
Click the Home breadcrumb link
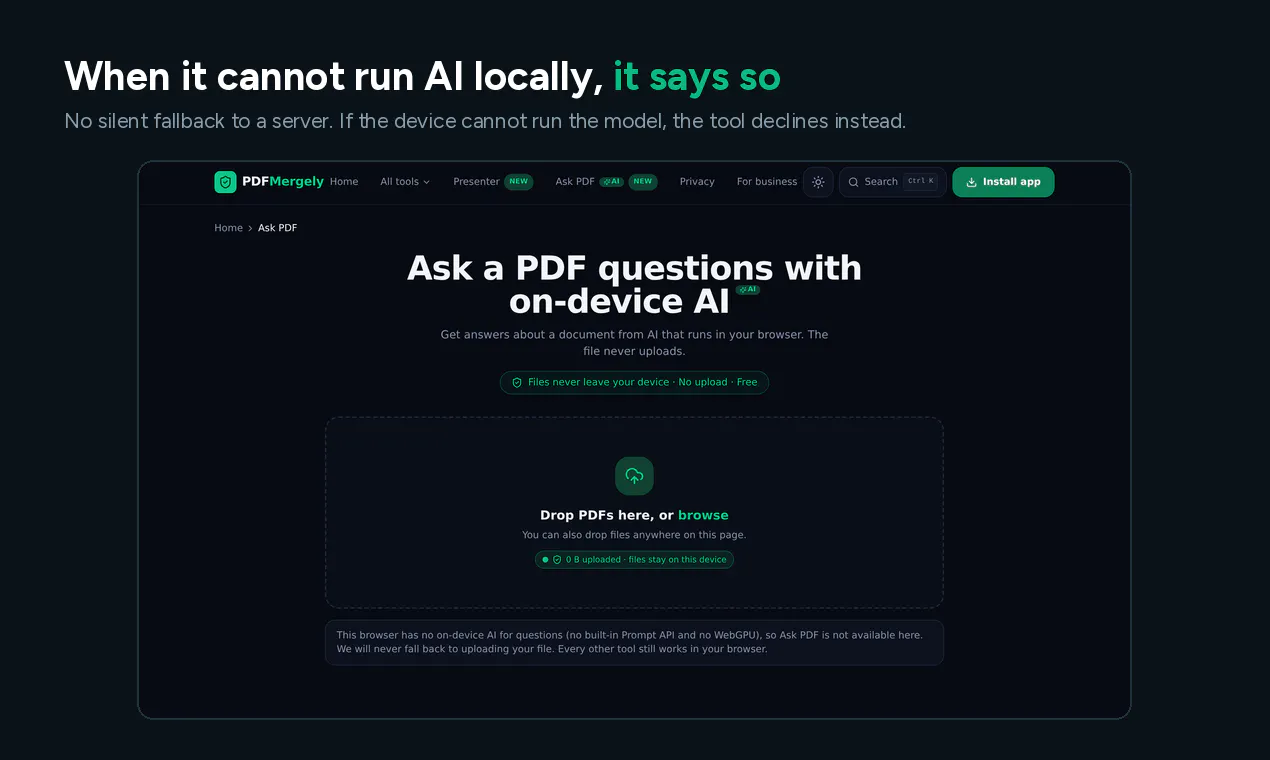[228, 228]
